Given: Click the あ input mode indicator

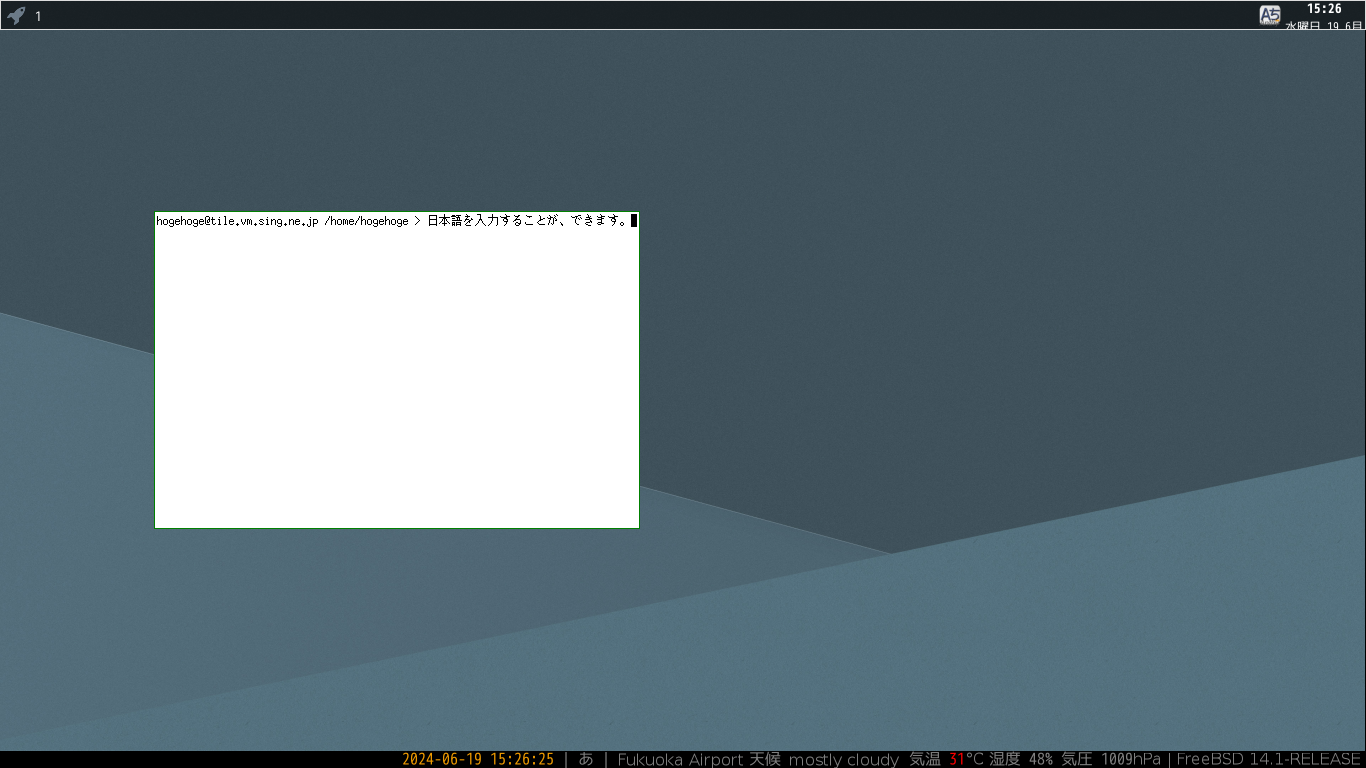Looking at the screenshot, I should coord(586,759).
